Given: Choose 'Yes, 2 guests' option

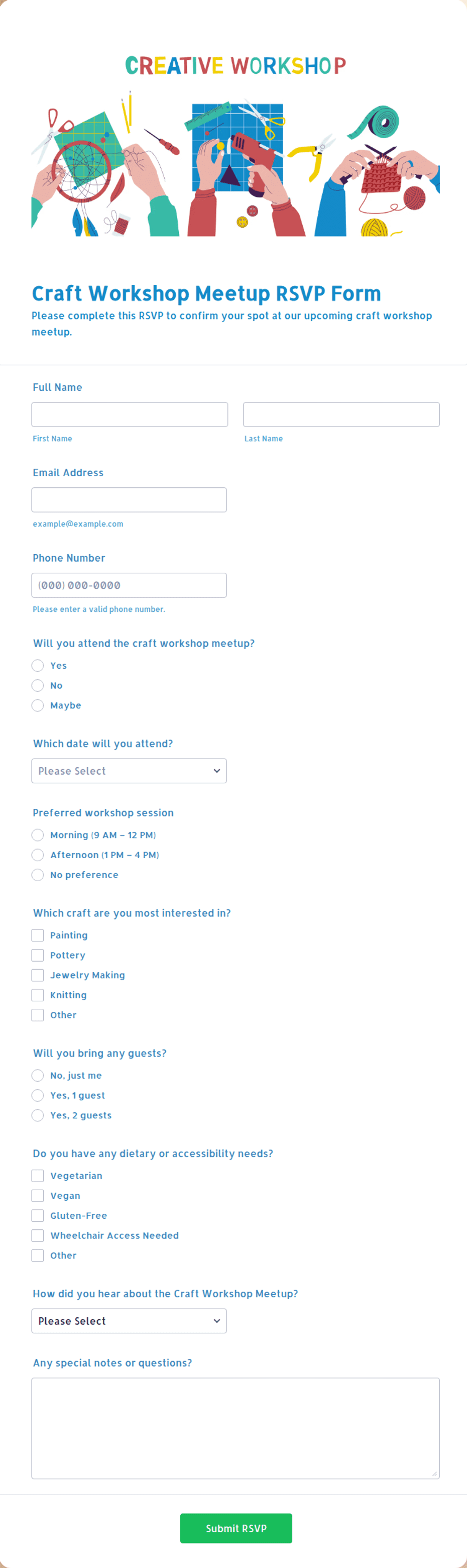Looking at the screenshot, I should pos(38,1114).
